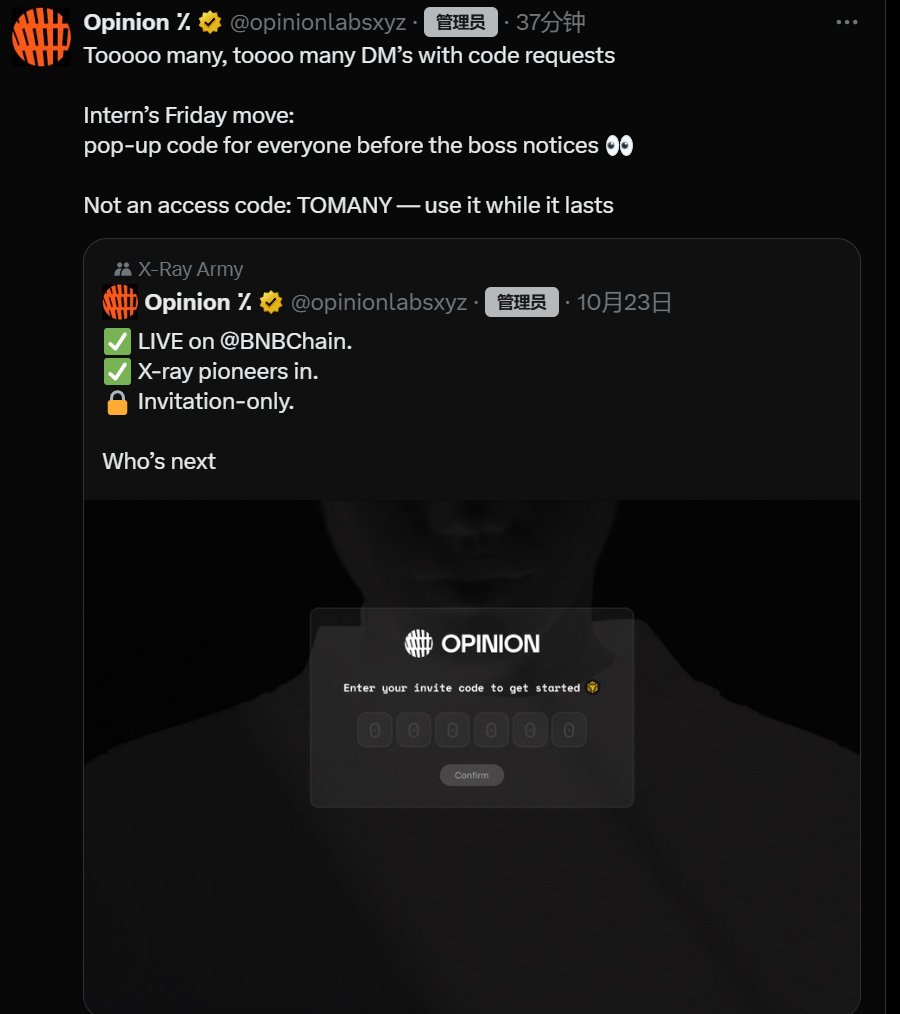The height and width of the screenshot is (1014, 900).
Task: Click the Confirm button in the invite card
Action: 472,775
